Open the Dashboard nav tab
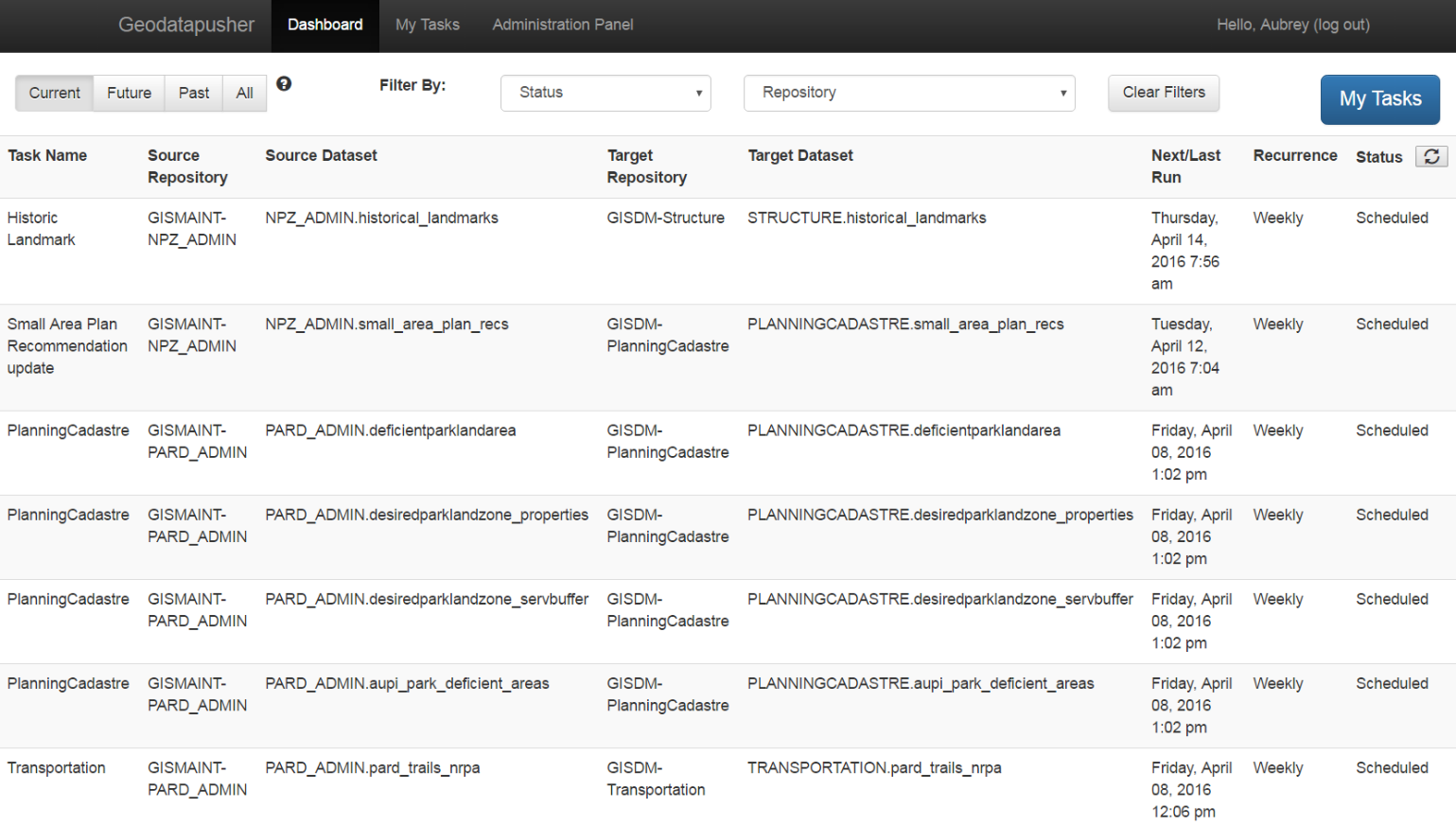Screen dimensions: 1456x825 pyautogui.click(x=325, y=26)
